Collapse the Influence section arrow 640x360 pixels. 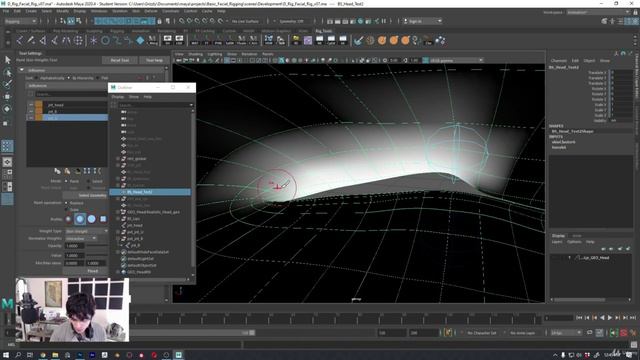[22, 70]
